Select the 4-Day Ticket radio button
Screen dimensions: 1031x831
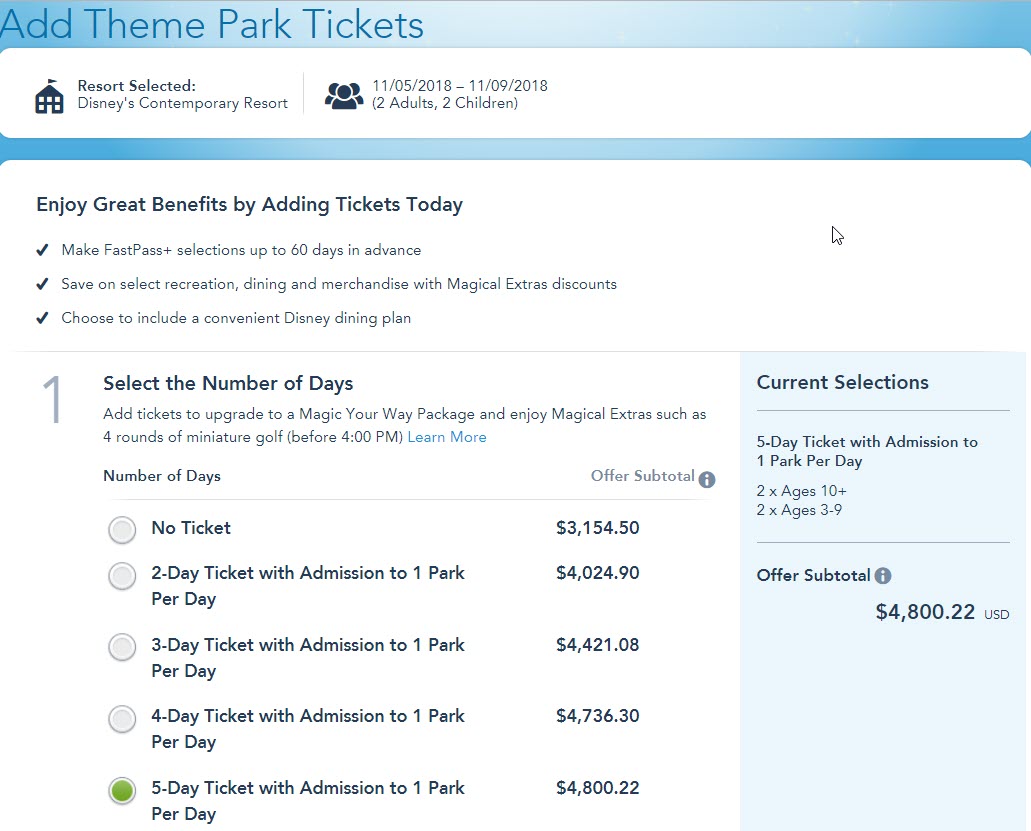122,719
